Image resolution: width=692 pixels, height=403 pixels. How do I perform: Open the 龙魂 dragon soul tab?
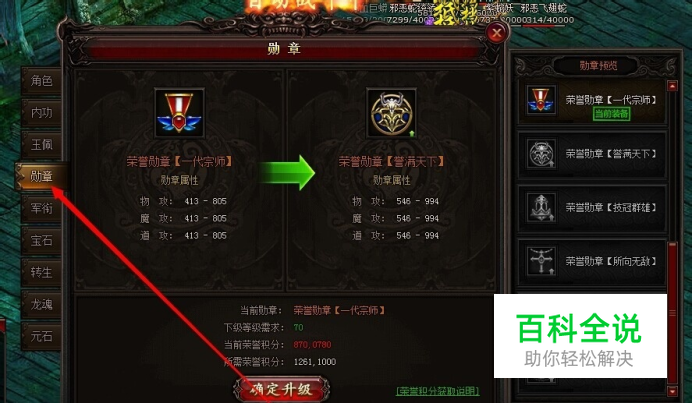41,304
